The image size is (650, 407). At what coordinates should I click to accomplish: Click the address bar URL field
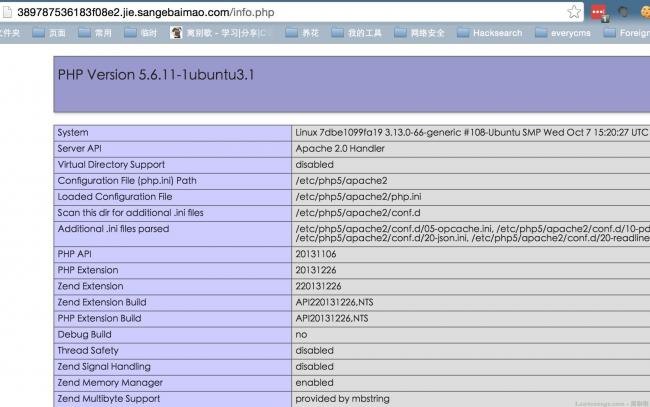pos(290,12)
